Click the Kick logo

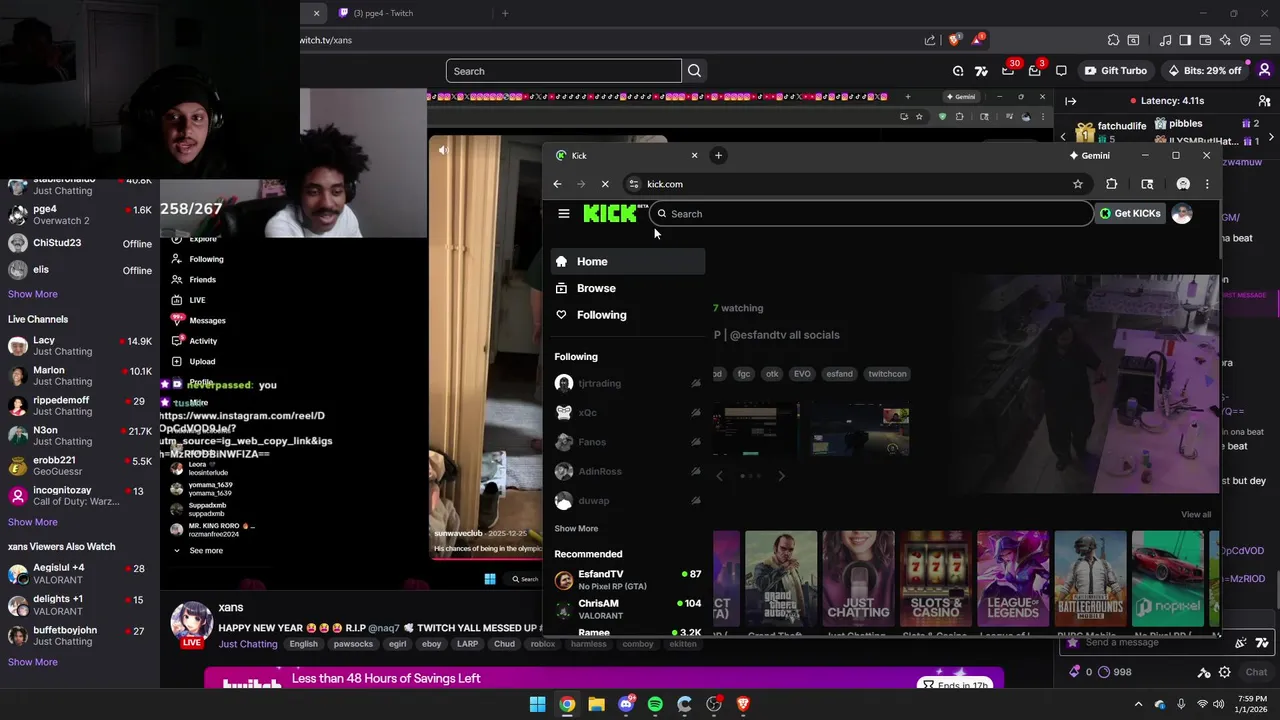click(613, 213)
